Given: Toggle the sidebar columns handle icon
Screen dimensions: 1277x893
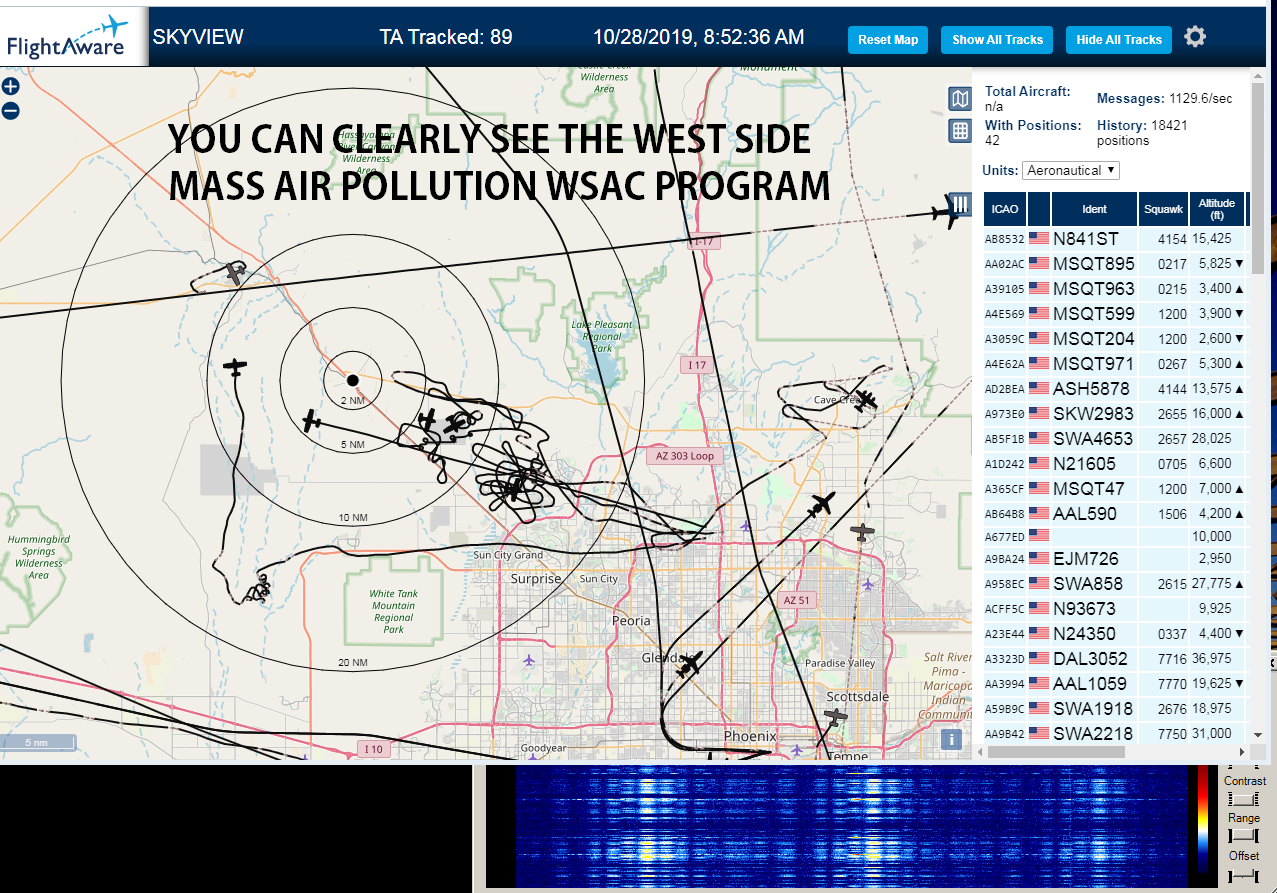Looking at the screenshot, I should (961, 204).
